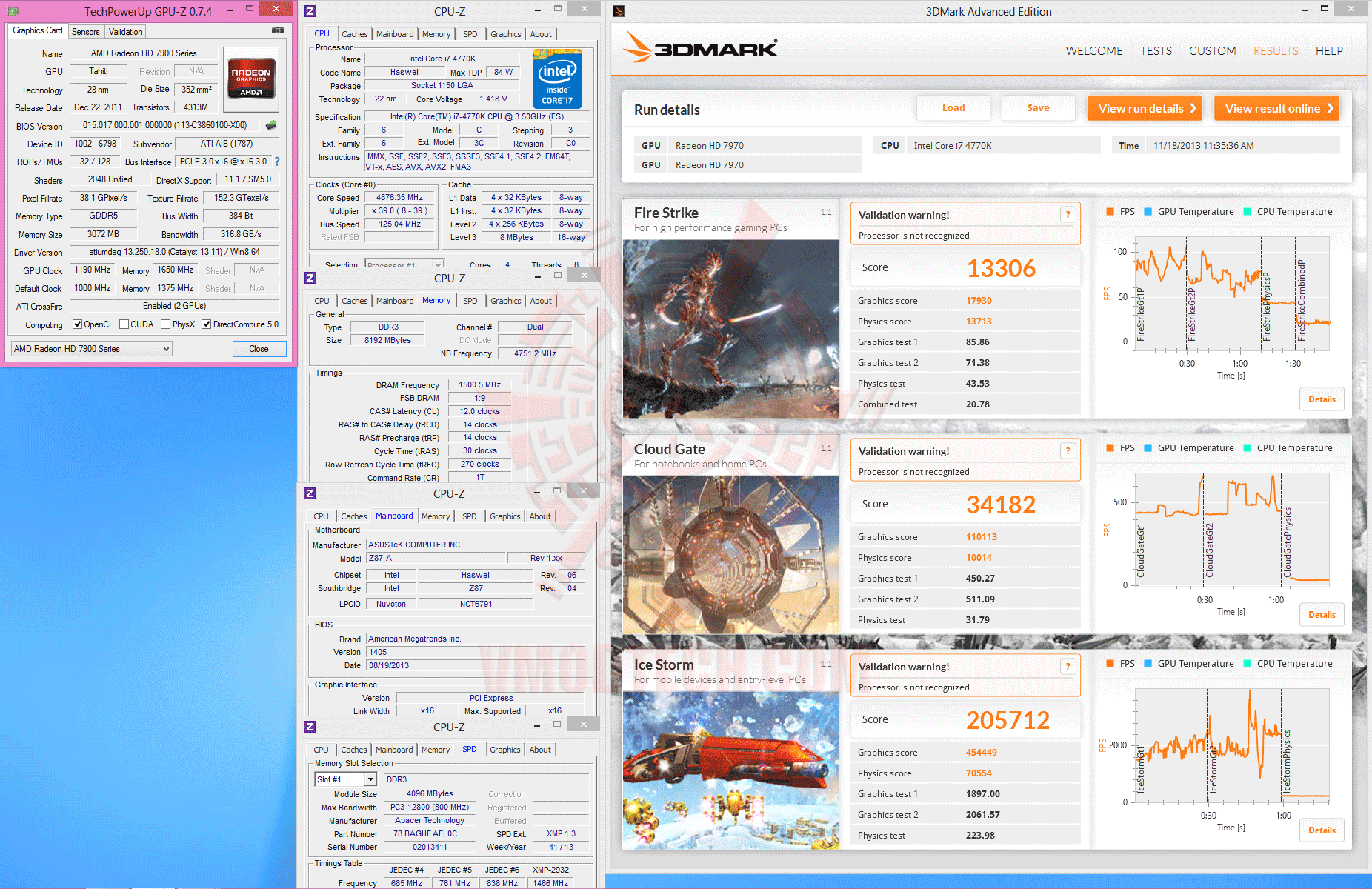1372x889 pixels.
Task: Toggle the OpenCL checkbox in GPU-Z
Action: [x=77, y=324]
